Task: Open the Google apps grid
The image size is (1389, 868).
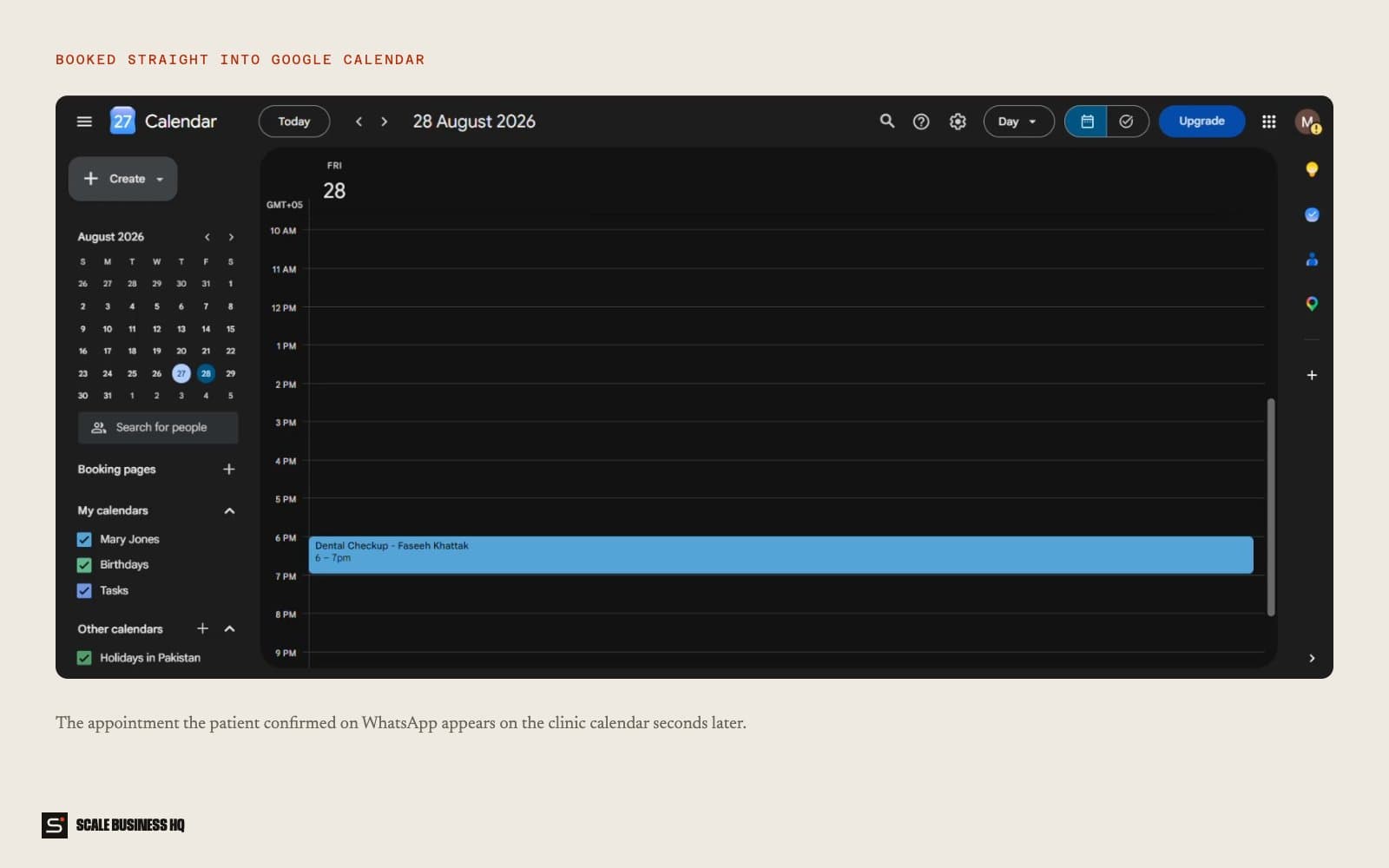Action: click(x=1268, y=122)
